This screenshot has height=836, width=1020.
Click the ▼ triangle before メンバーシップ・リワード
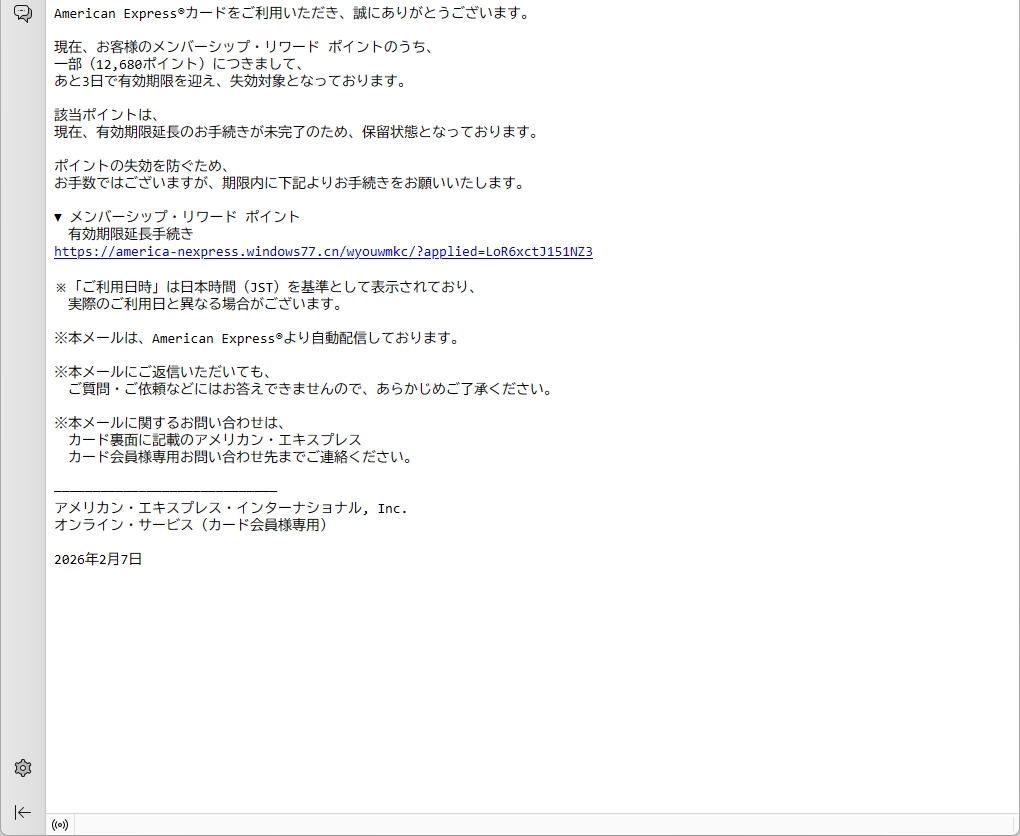[58, 217]
